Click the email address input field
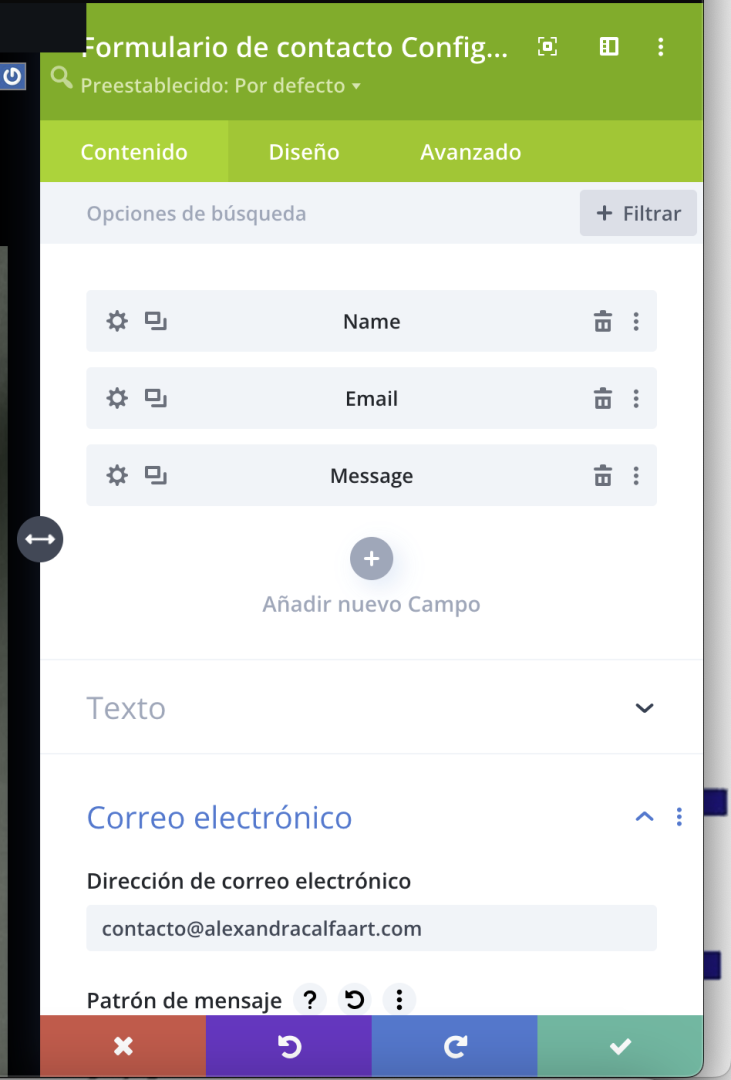Screen dimensions: 731x1080 [x=371, y=928]
